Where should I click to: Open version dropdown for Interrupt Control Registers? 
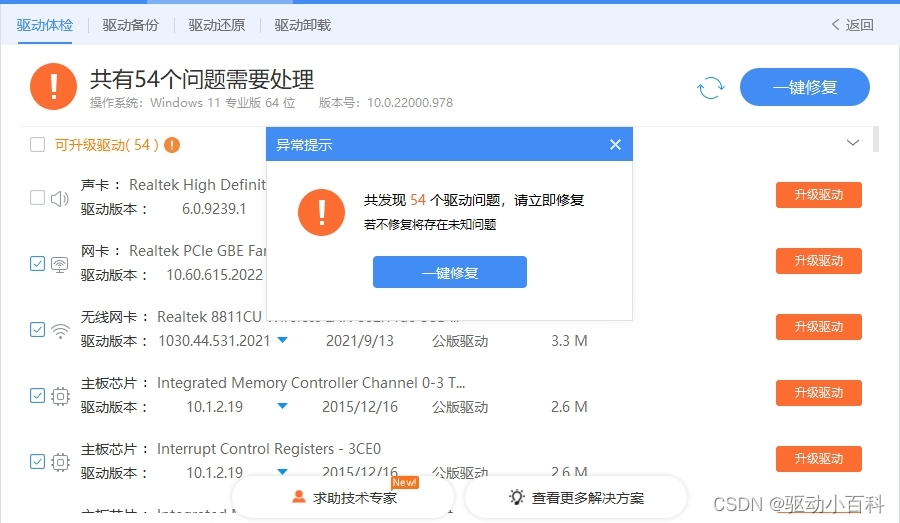[282, 472]
